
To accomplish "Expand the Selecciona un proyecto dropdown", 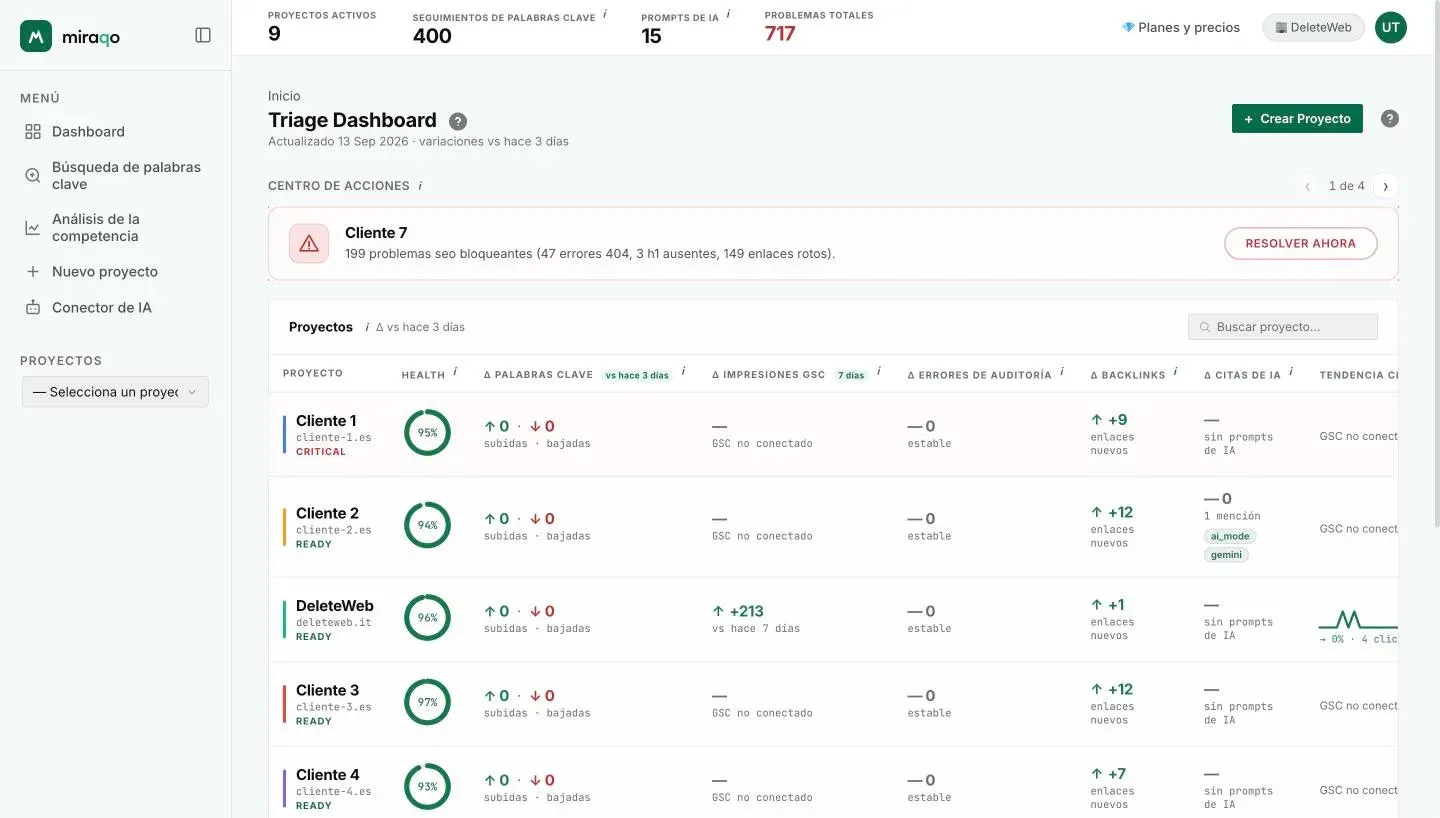I will click(x=115, y=392).
